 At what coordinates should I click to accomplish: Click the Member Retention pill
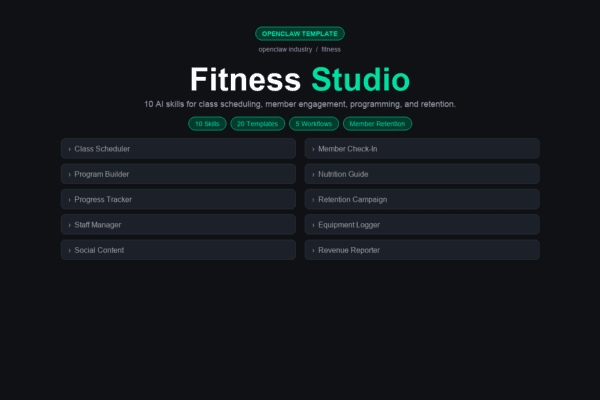[377, 124]
